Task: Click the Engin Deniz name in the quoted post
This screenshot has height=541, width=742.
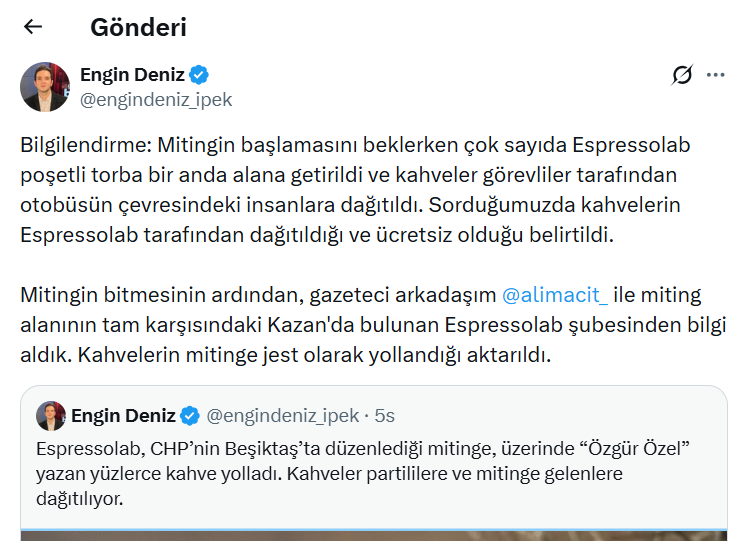Action: (123, 416)
